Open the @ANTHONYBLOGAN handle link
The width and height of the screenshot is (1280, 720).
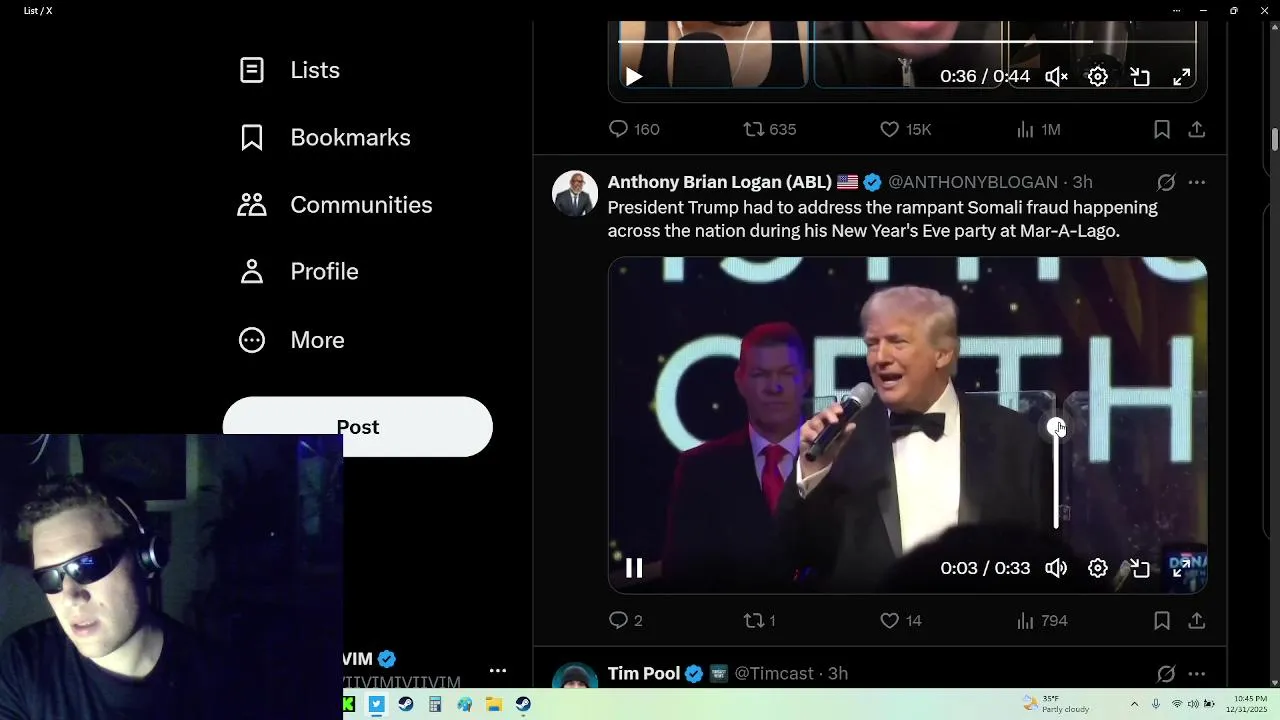coord(973,182)
